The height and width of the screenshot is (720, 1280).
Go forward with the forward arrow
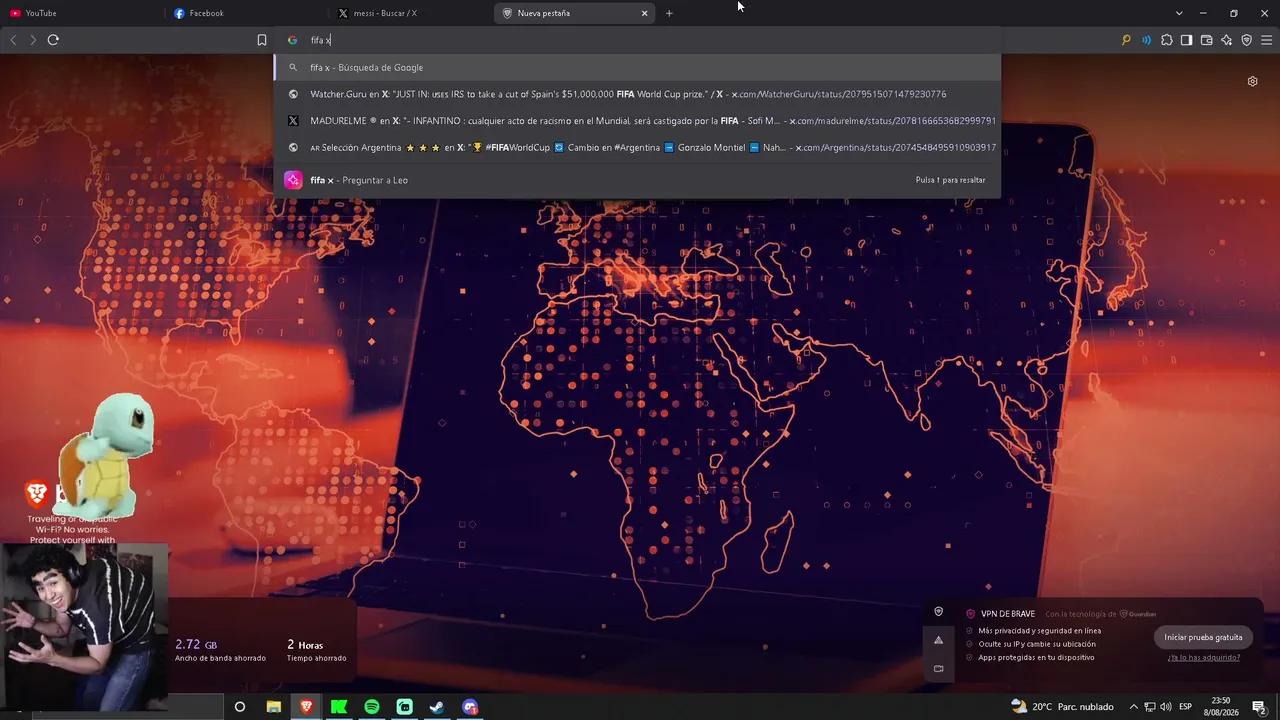[33, 40]
